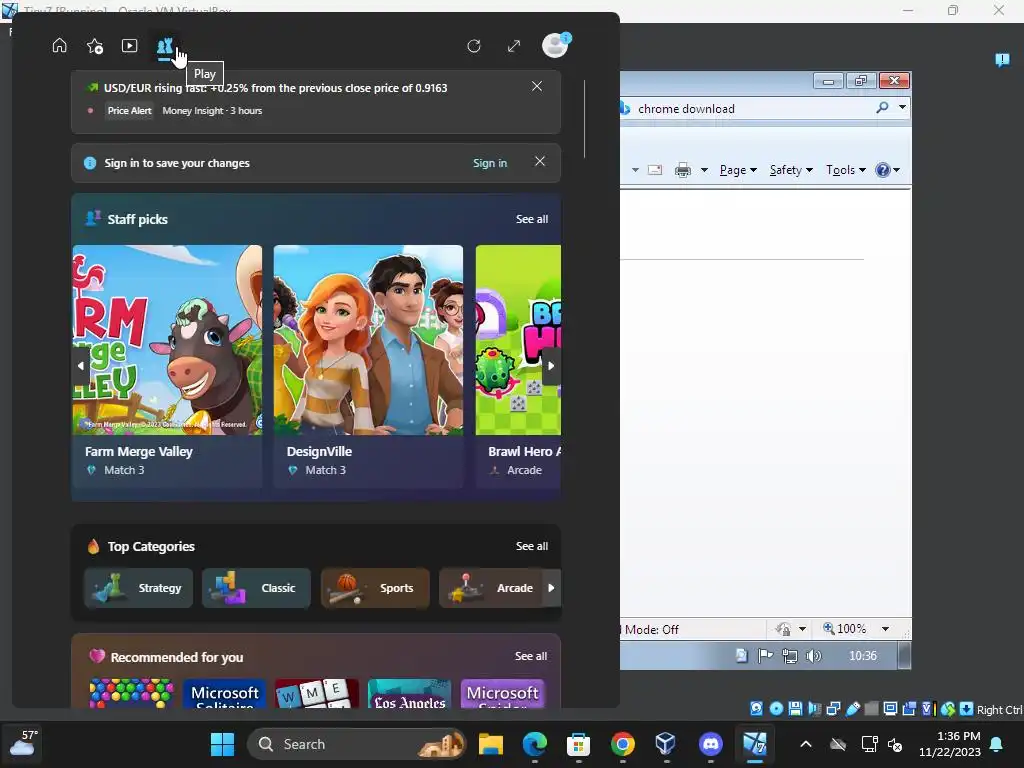Click the IE 100% zoom button
Viewport: 1024px width, 768px height.
tap(845, 628)
